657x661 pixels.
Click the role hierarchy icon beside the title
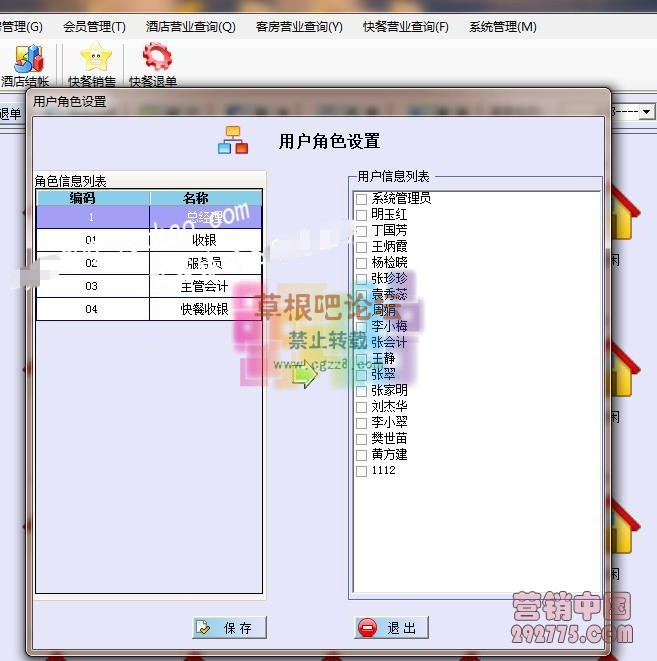[233, 141]
